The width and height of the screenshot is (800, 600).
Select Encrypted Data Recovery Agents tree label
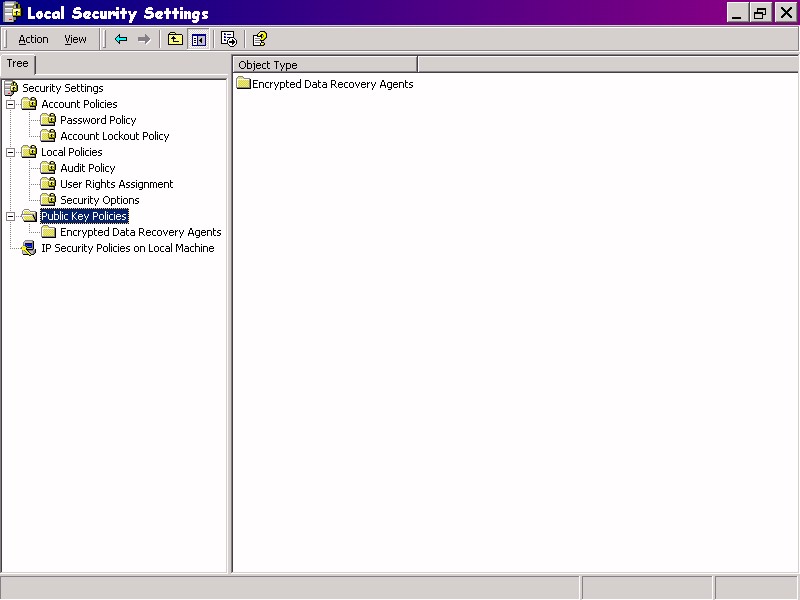click(x=141, y=232)
